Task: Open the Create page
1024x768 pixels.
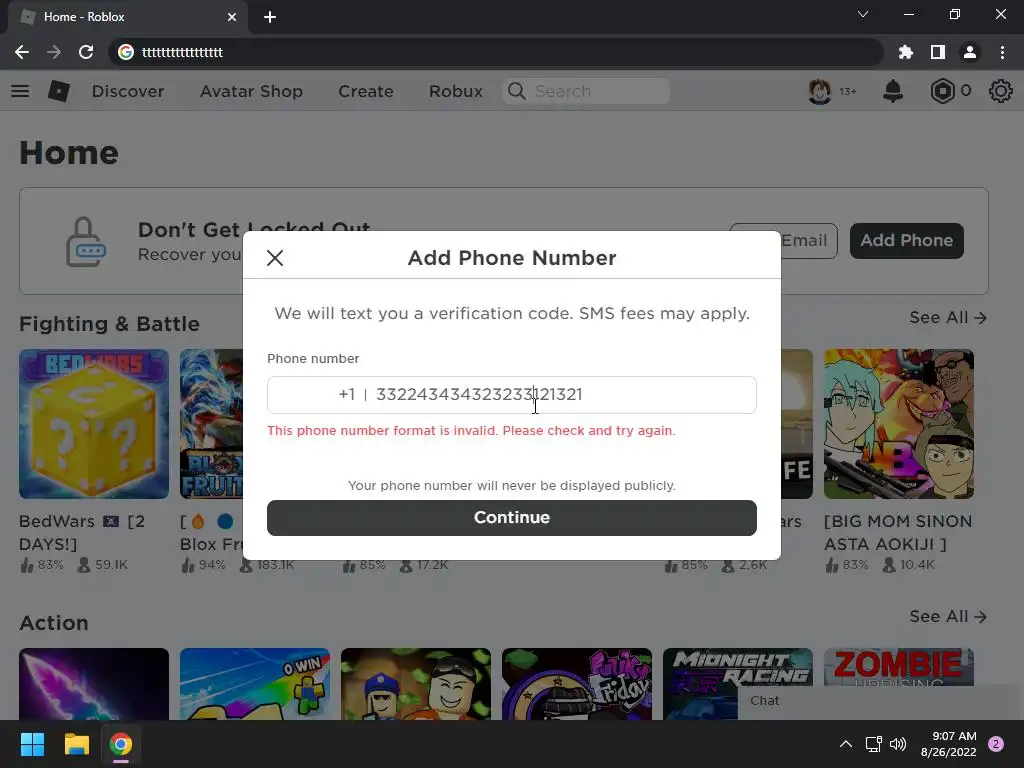Action: 366,91
